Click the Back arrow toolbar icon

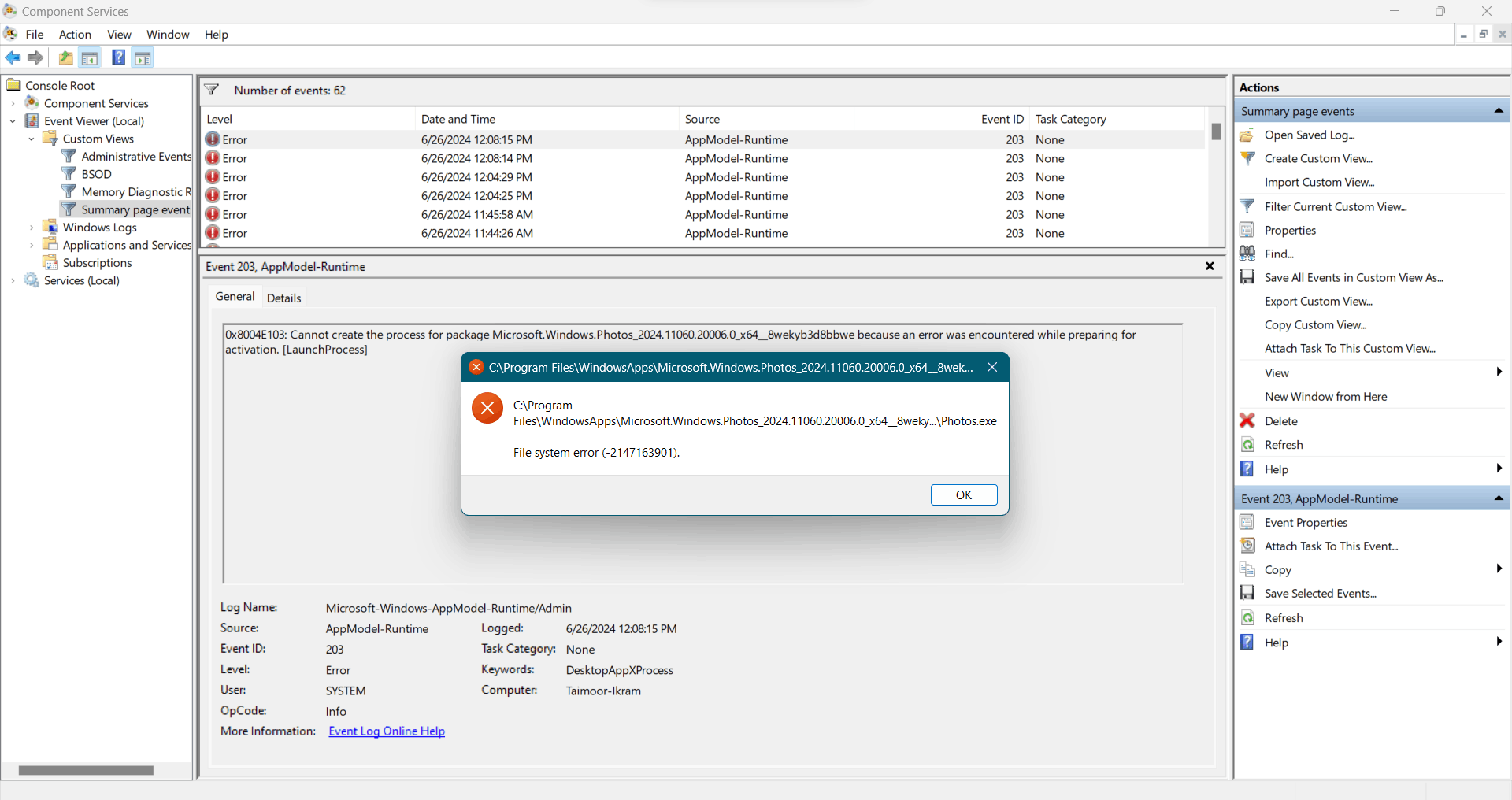13,57
